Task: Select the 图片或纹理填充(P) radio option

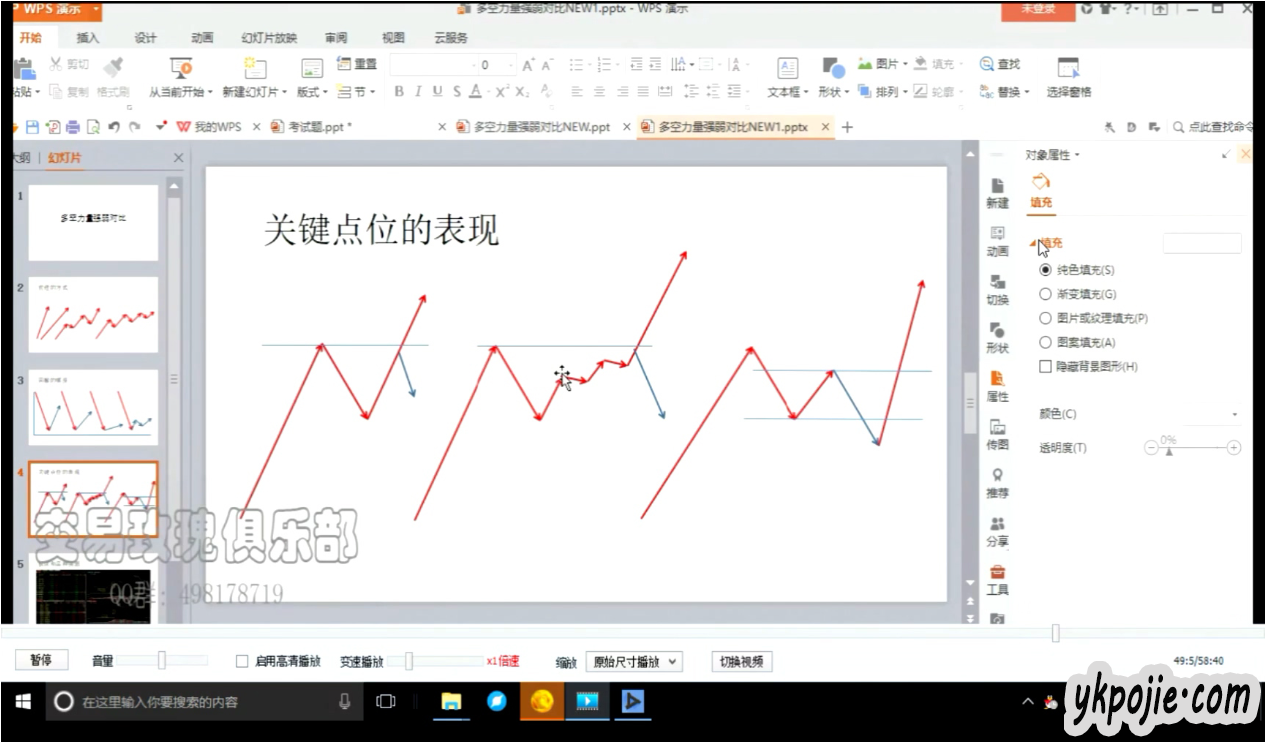Action: point(1046,318)
